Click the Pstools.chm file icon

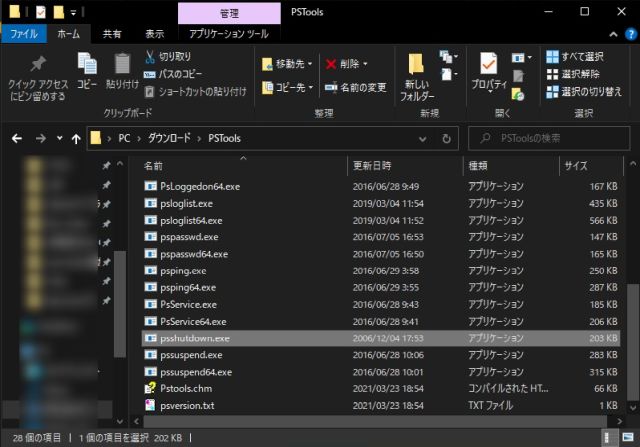[150, 388]
